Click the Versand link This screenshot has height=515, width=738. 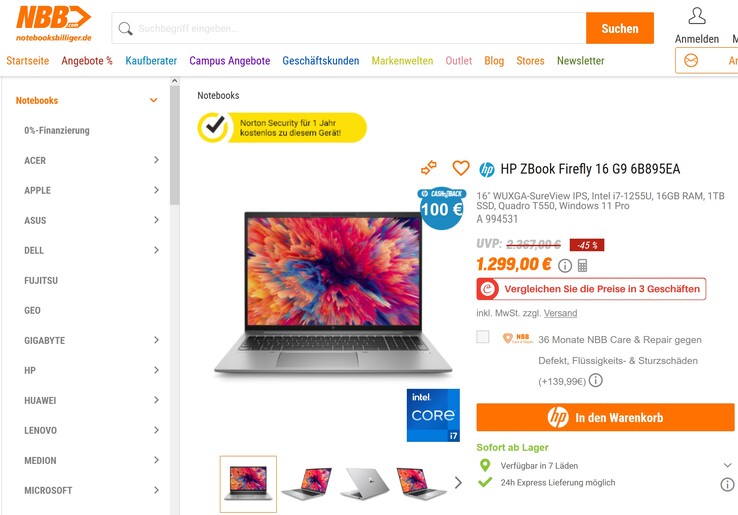[x=560, y=313]
